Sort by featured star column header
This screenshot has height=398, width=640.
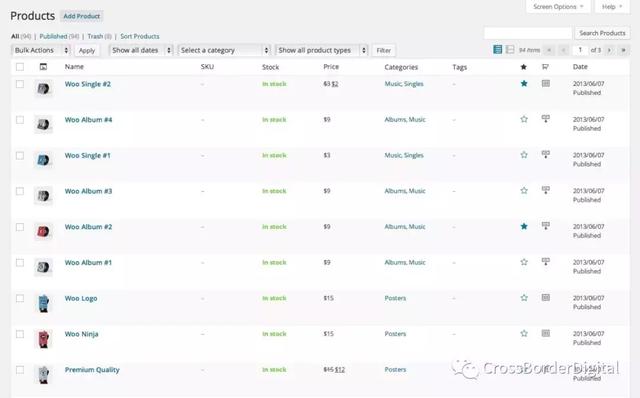click(x=524, y=67)
